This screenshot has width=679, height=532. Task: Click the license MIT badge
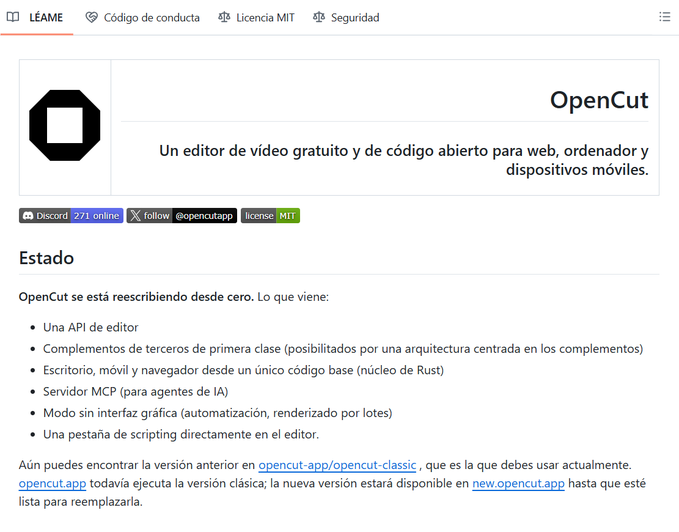click(270, 216)
